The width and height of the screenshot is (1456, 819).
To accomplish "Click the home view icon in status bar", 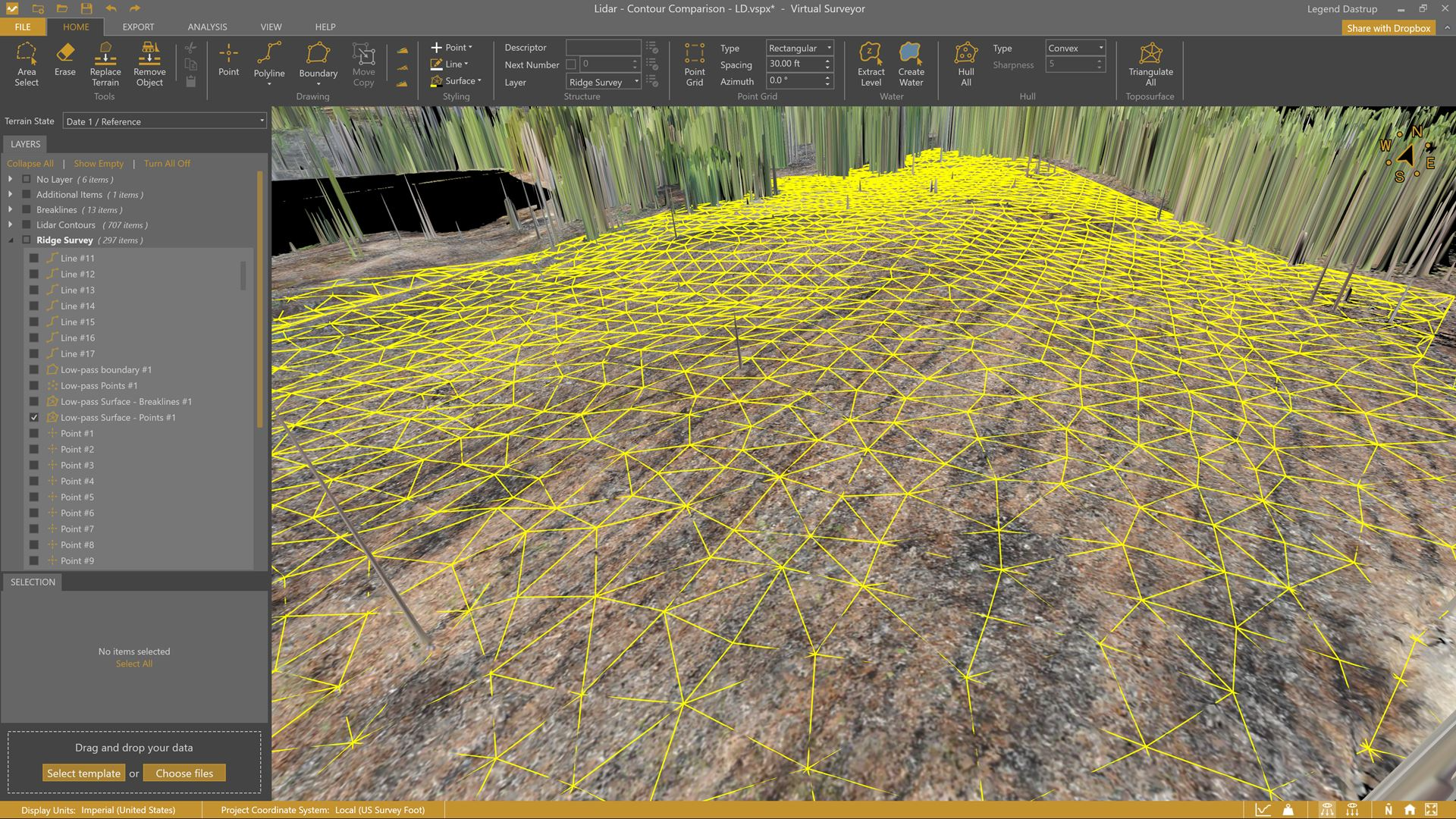I will pos(1409,810).
